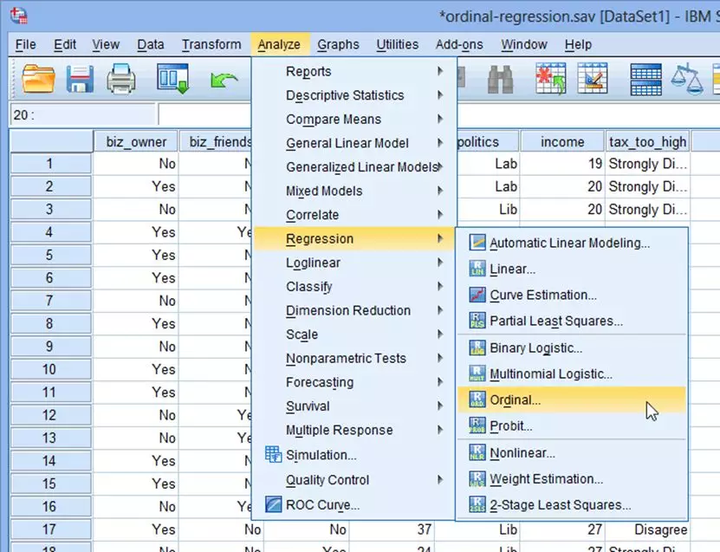The width and height of the screenshot is (720, 552).
Task: Click biz_owner cell in row 5
Action: (x=136, y=255)
